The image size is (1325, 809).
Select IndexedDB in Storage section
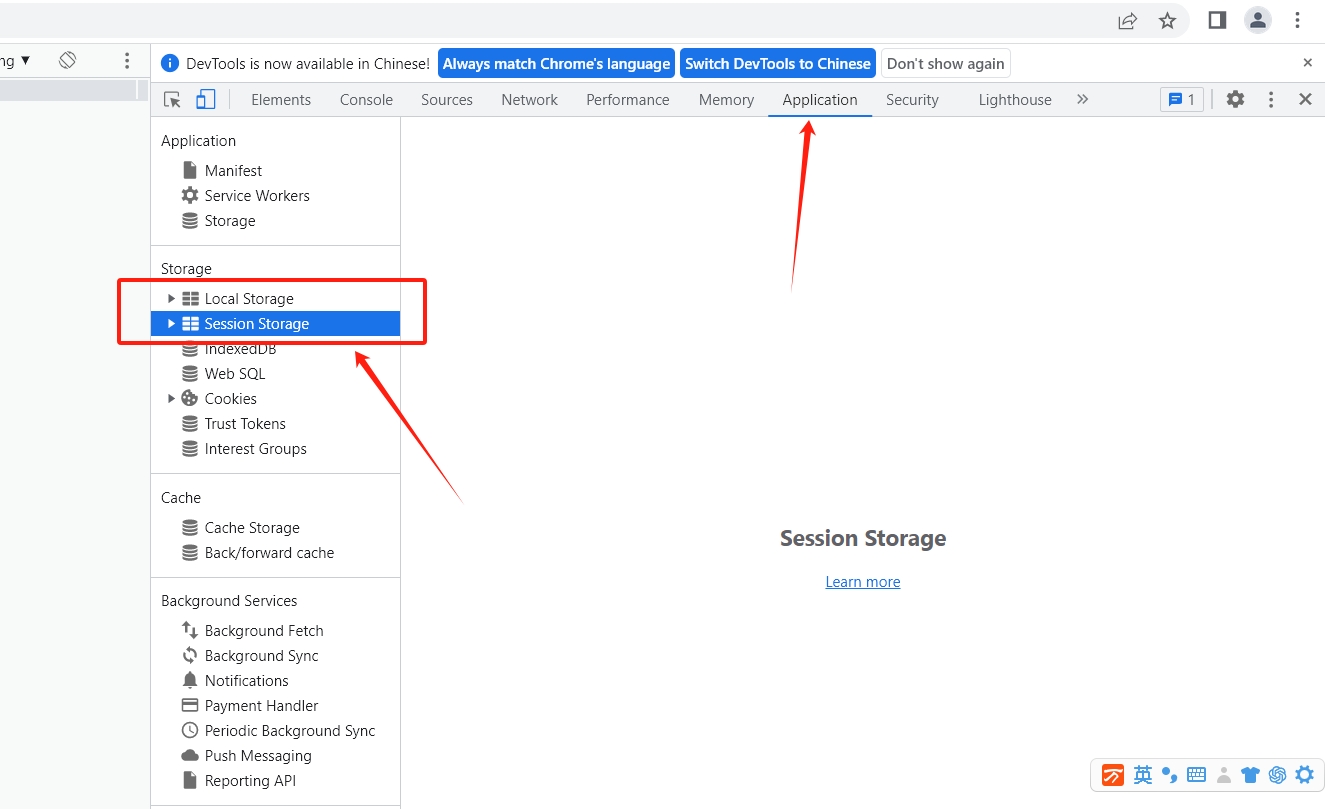[x=240, y=350]
